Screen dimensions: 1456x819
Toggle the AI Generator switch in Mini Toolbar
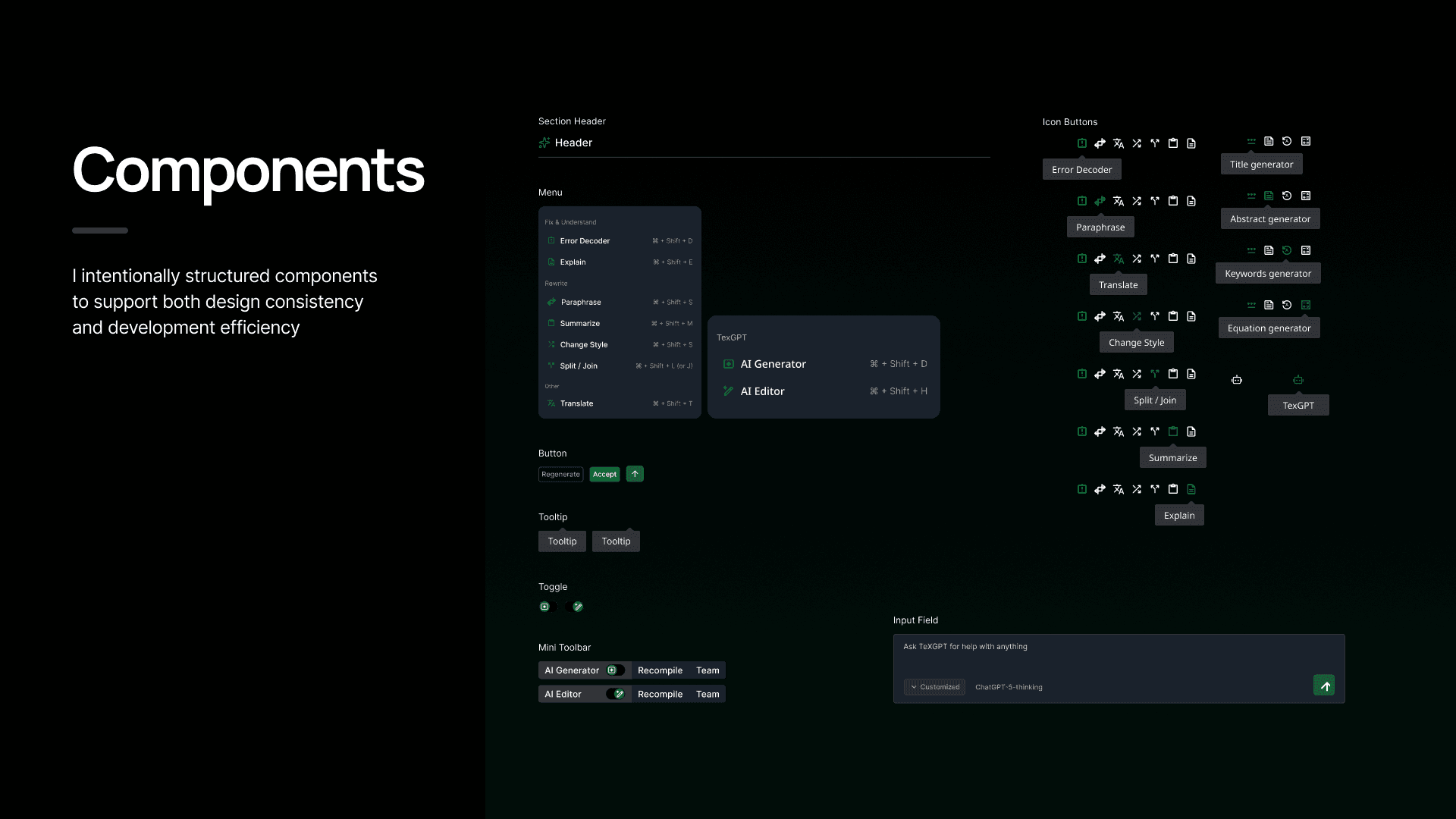point(615,670)
